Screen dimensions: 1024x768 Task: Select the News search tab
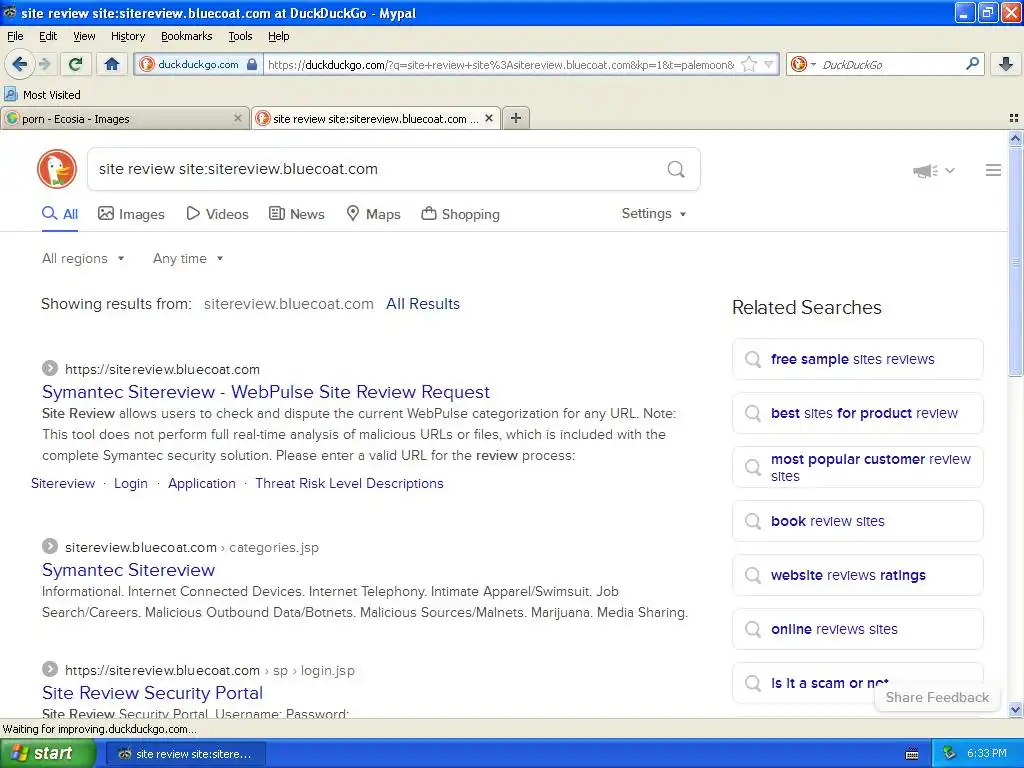point(297,214)
